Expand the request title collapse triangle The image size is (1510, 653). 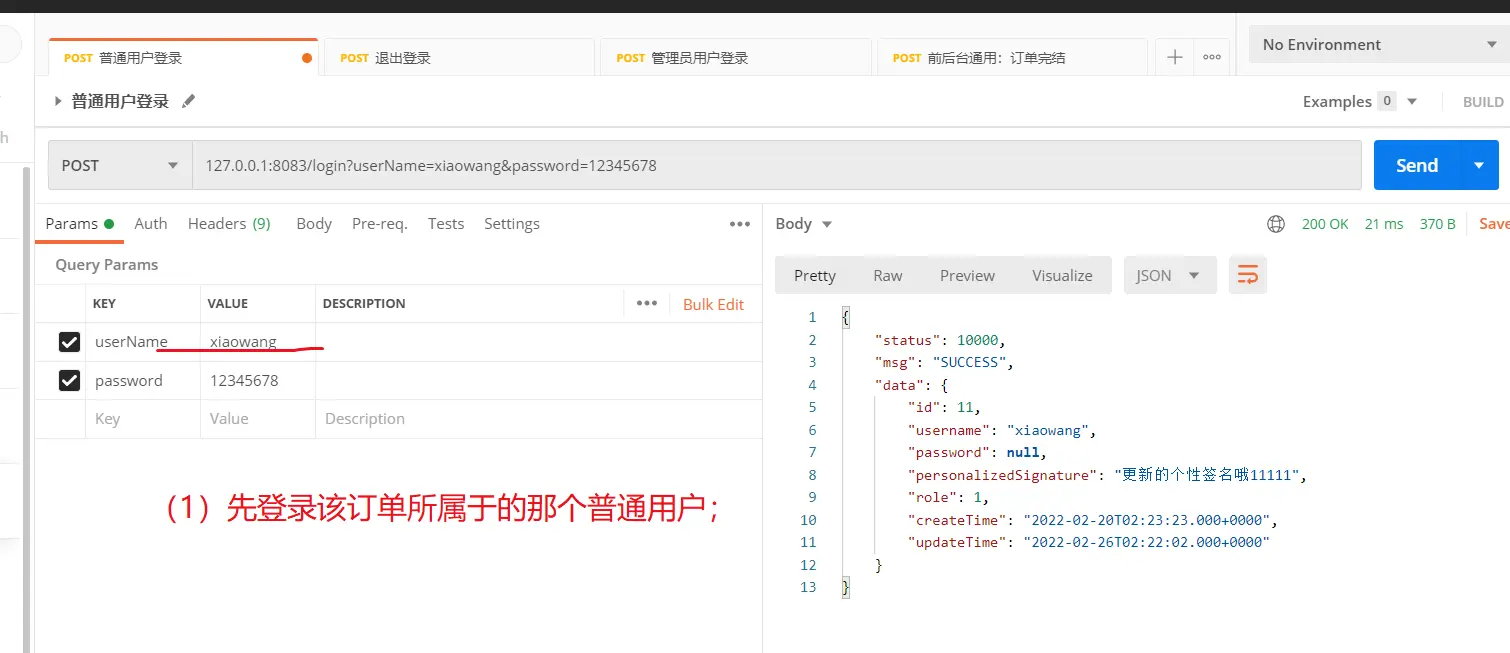[58, 101]
